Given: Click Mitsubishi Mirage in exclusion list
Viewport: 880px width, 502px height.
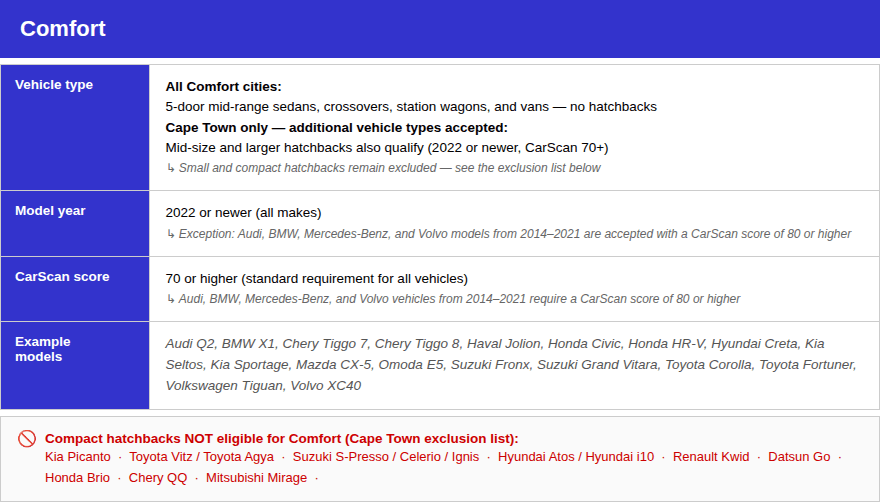Looking at the screenshot, I should pos(256,478).
